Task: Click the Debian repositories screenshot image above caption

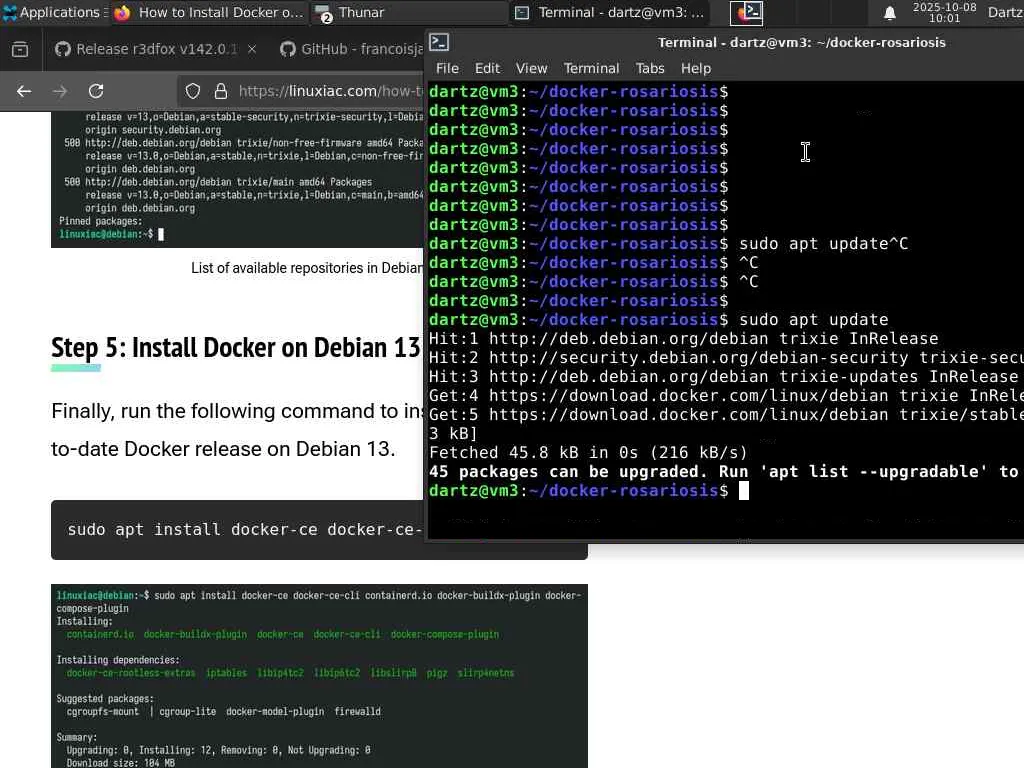Action: point(237,180)
